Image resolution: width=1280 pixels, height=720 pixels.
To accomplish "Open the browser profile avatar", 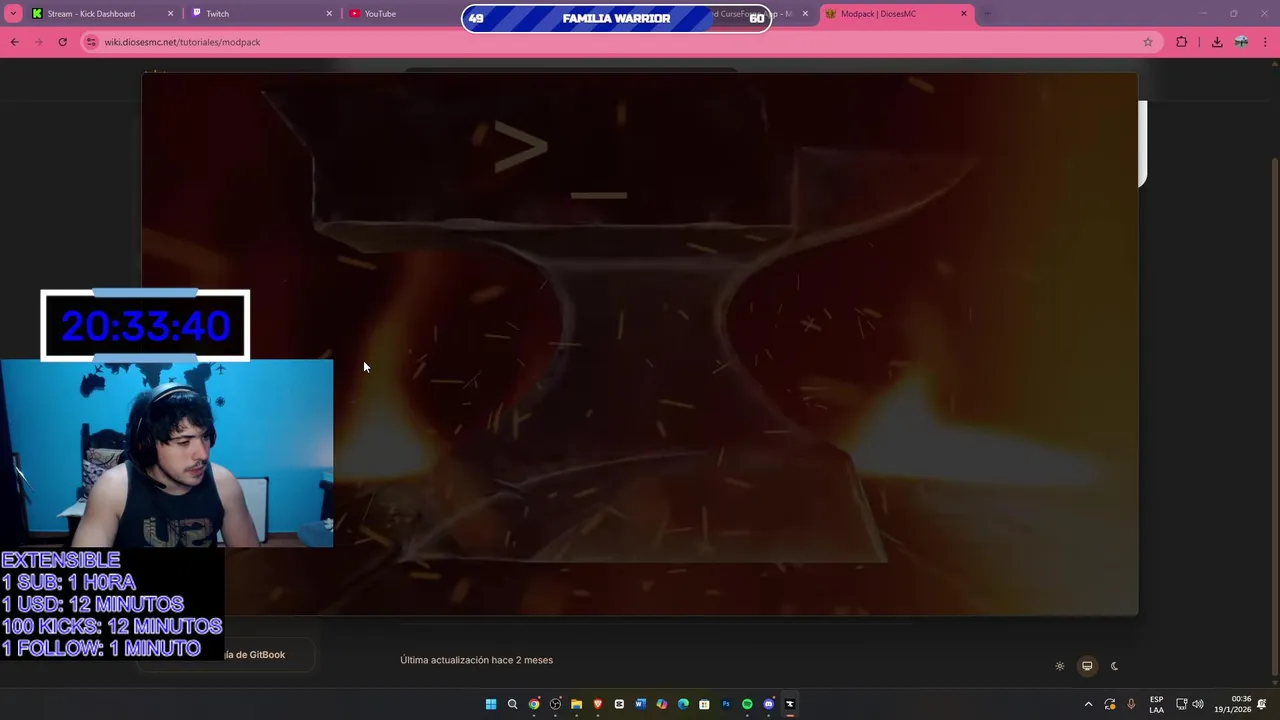I will pyautogui.click(x=1241, y=42).
